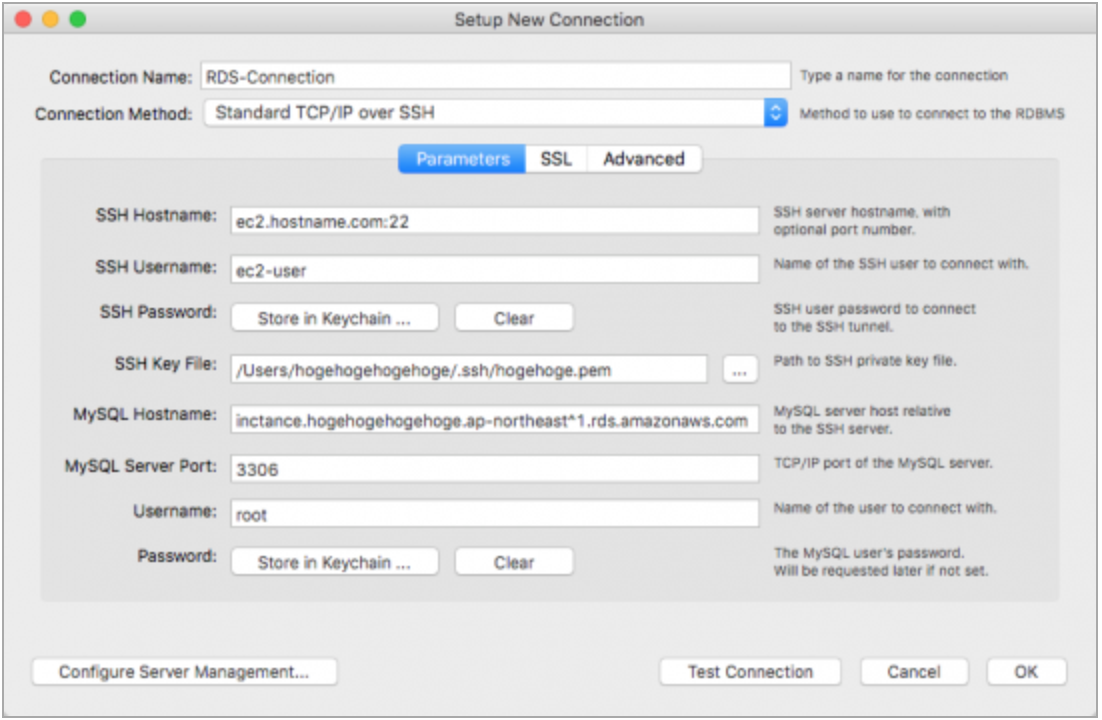Click the Test Connection button
Image resolution: width=1102 pixels, height=720 pixels.
pyautogui.click(x=750, y=672)
